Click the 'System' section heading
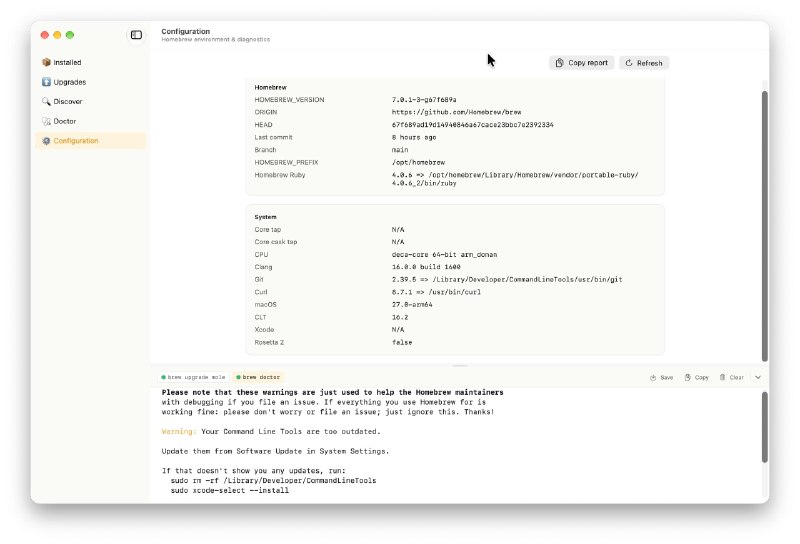800x544 pixels. coord(265,217)
